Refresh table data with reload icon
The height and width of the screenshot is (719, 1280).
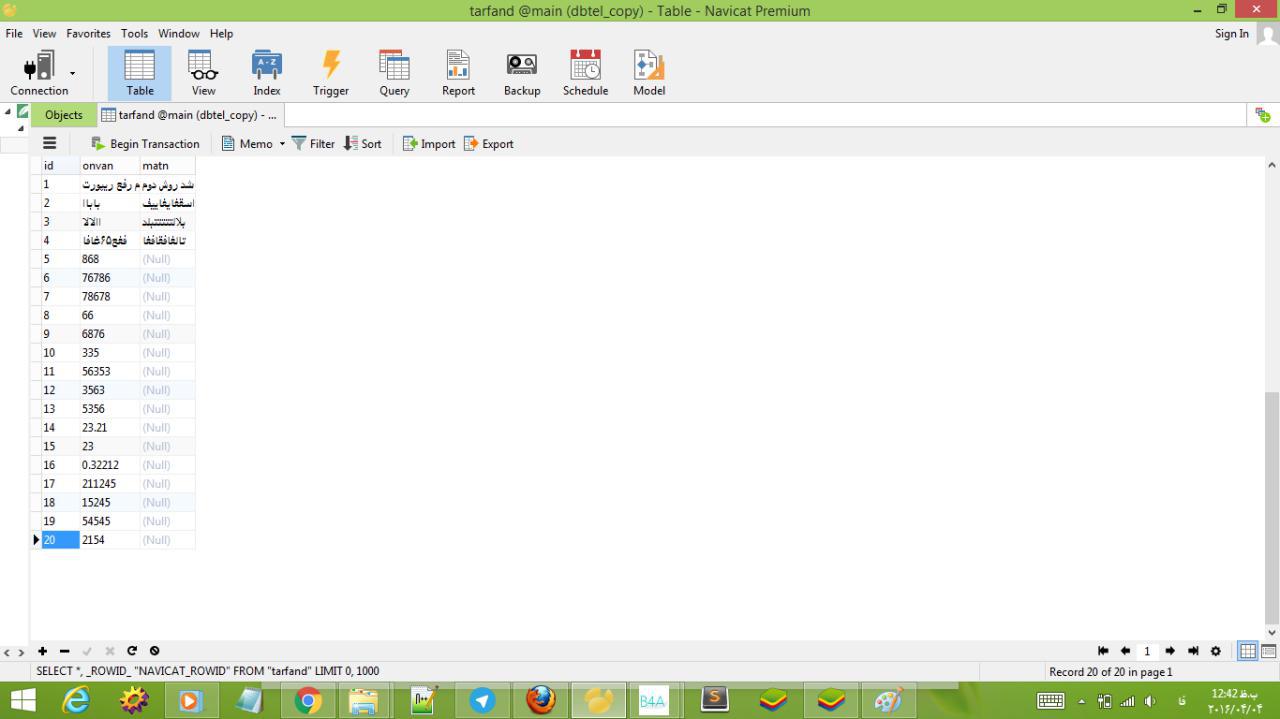pos(132,651)
